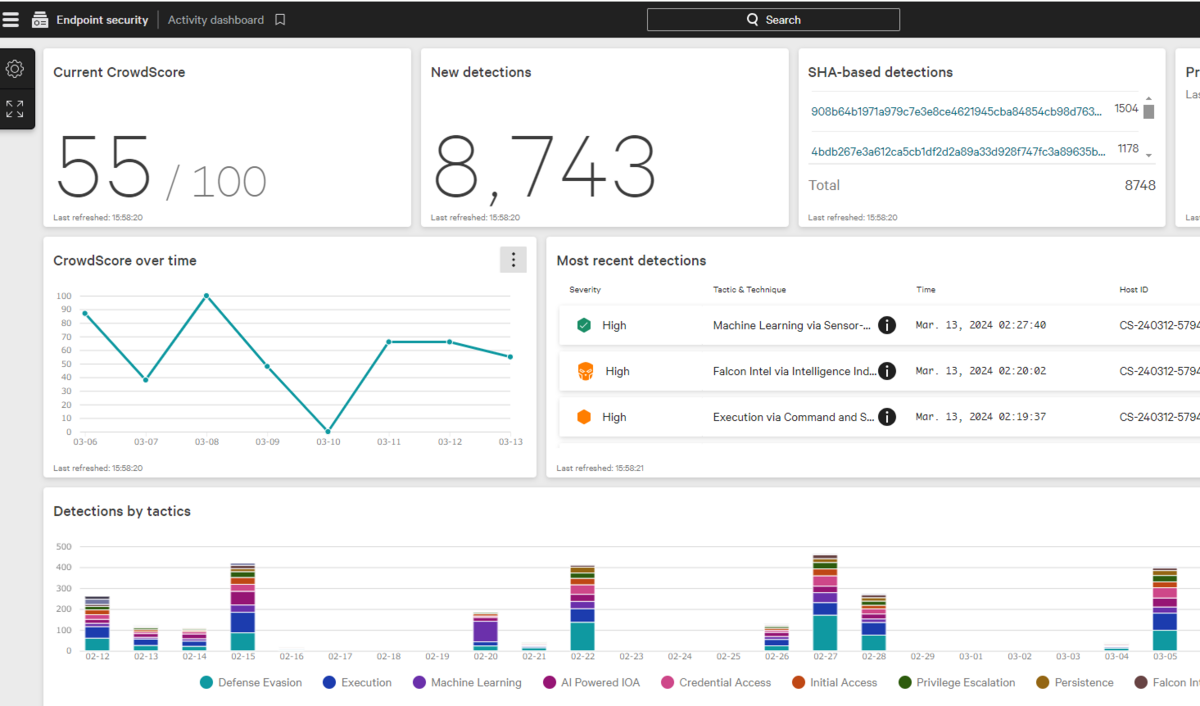
Task: Click orange hexagon severity icon
Action: coord(584,417)
